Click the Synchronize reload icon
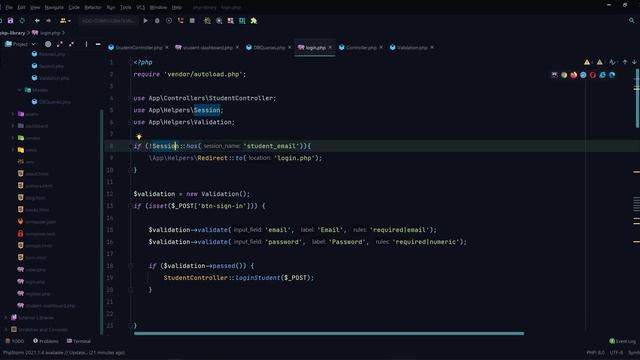The image size is (640, 360). click(22, 20)
